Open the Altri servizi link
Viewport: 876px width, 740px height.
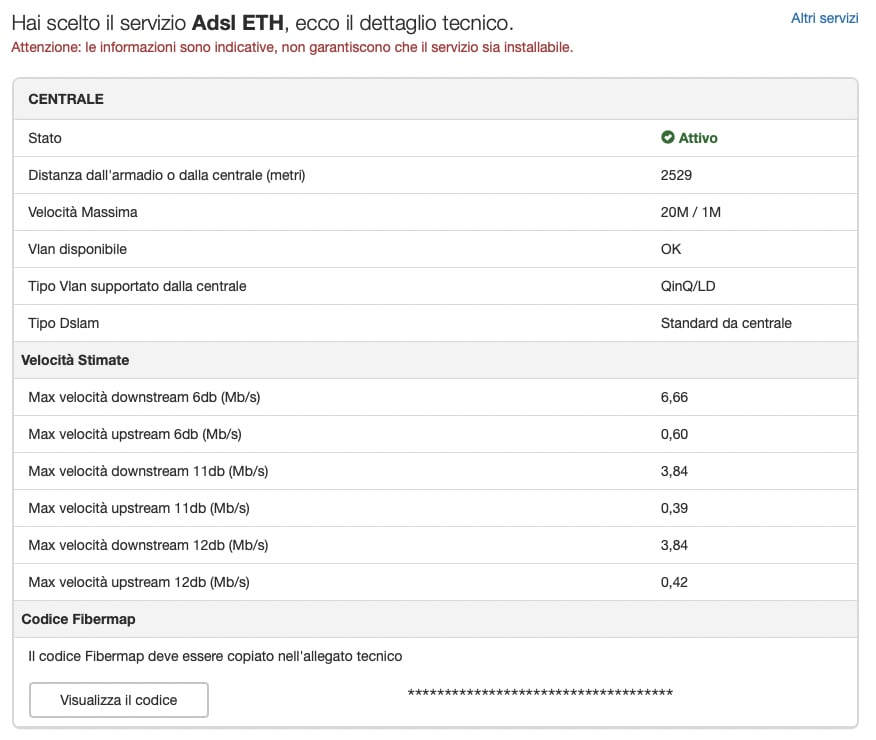pos(824,18)
